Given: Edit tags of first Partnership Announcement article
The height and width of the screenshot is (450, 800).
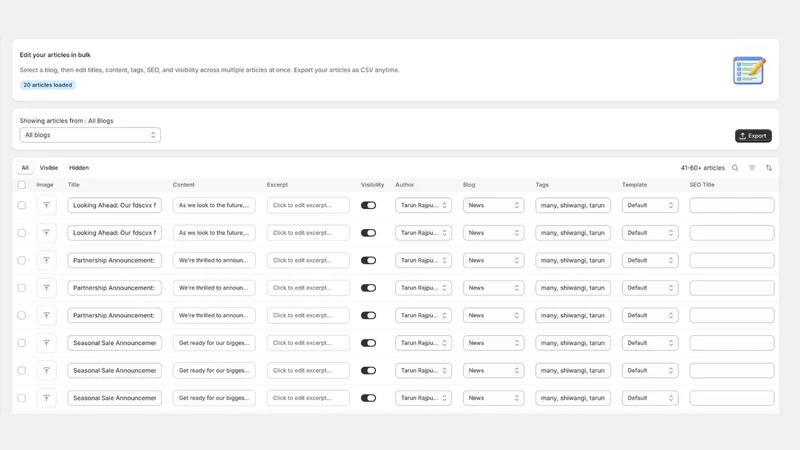Looking at the screenshot, I should pyautogui.click(x=573, y=260).
